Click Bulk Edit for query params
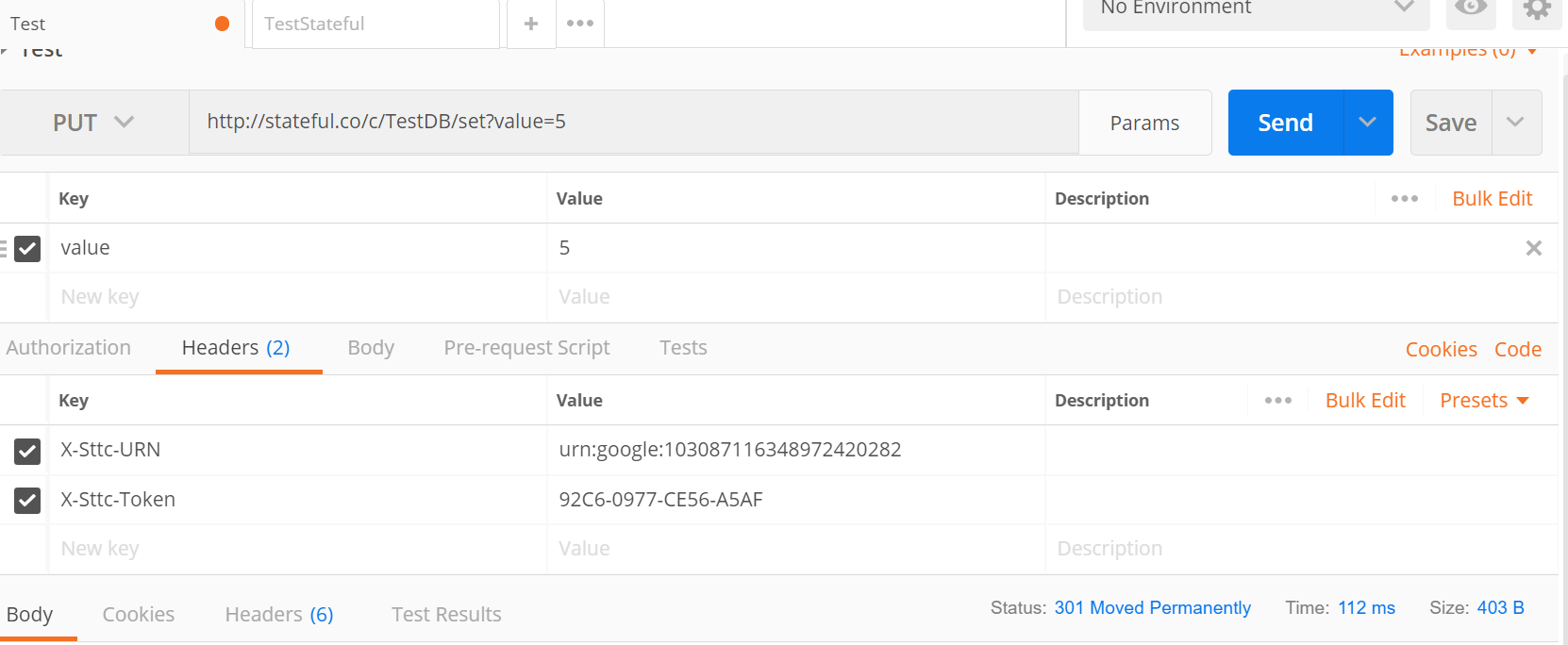 [x=1492, y=198]
